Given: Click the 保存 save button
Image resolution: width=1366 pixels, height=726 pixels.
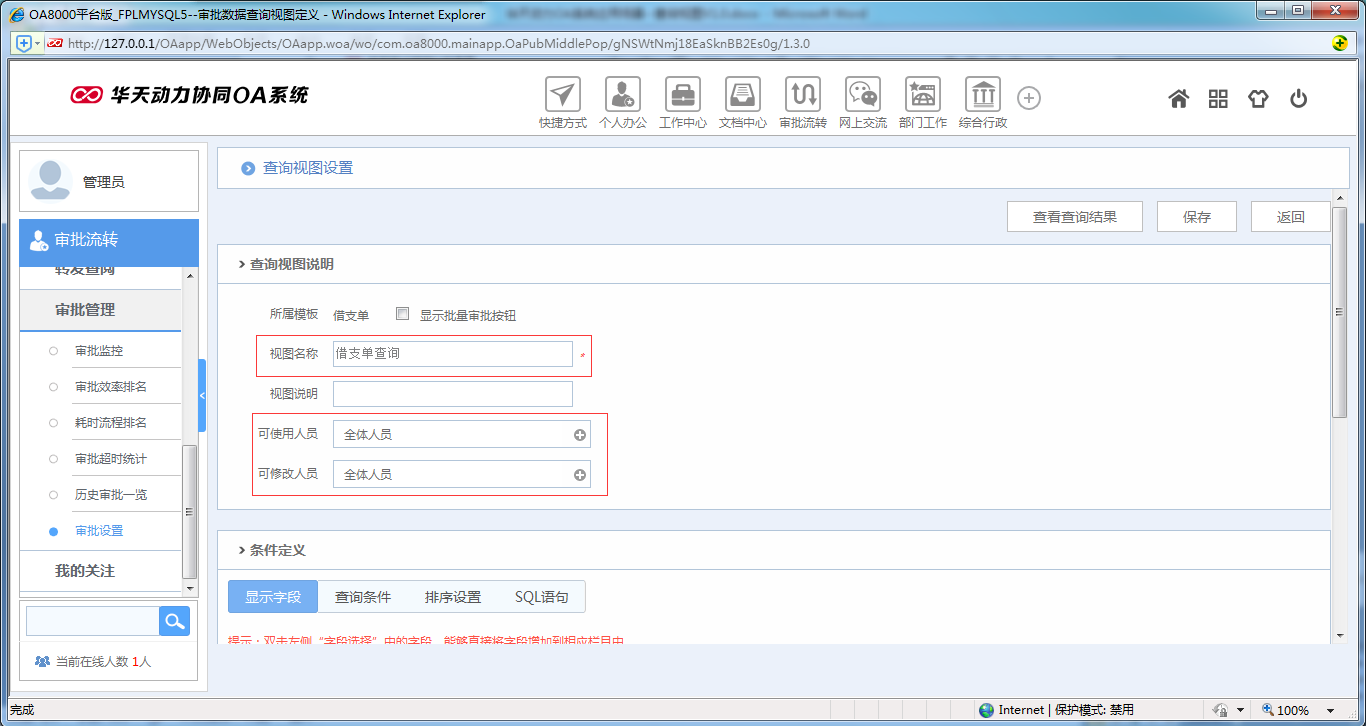Looking at the screenshot, I should (1196, 216).
